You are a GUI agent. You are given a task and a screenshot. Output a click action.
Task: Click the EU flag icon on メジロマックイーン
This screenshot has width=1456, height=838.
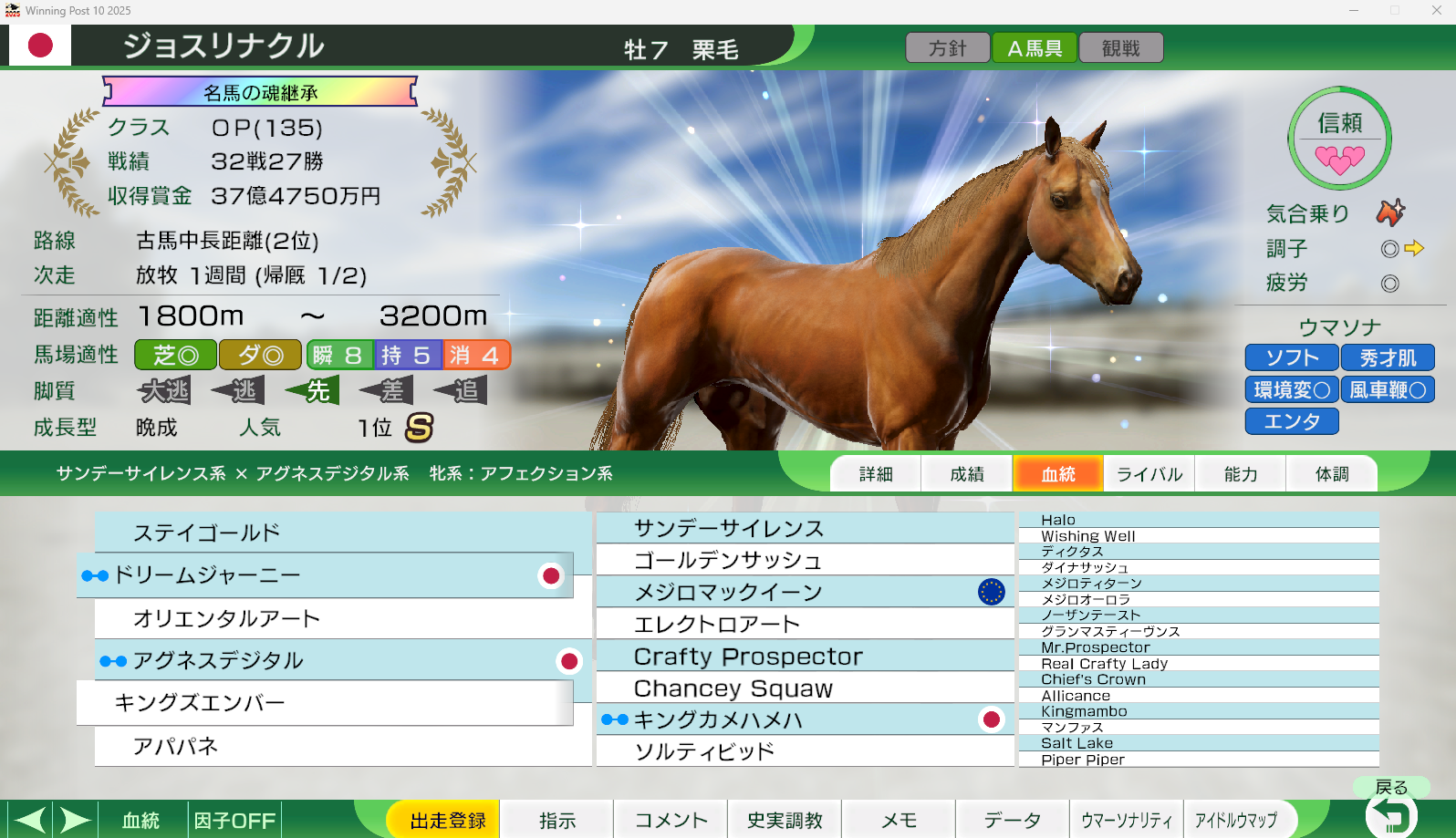point(992,592)
